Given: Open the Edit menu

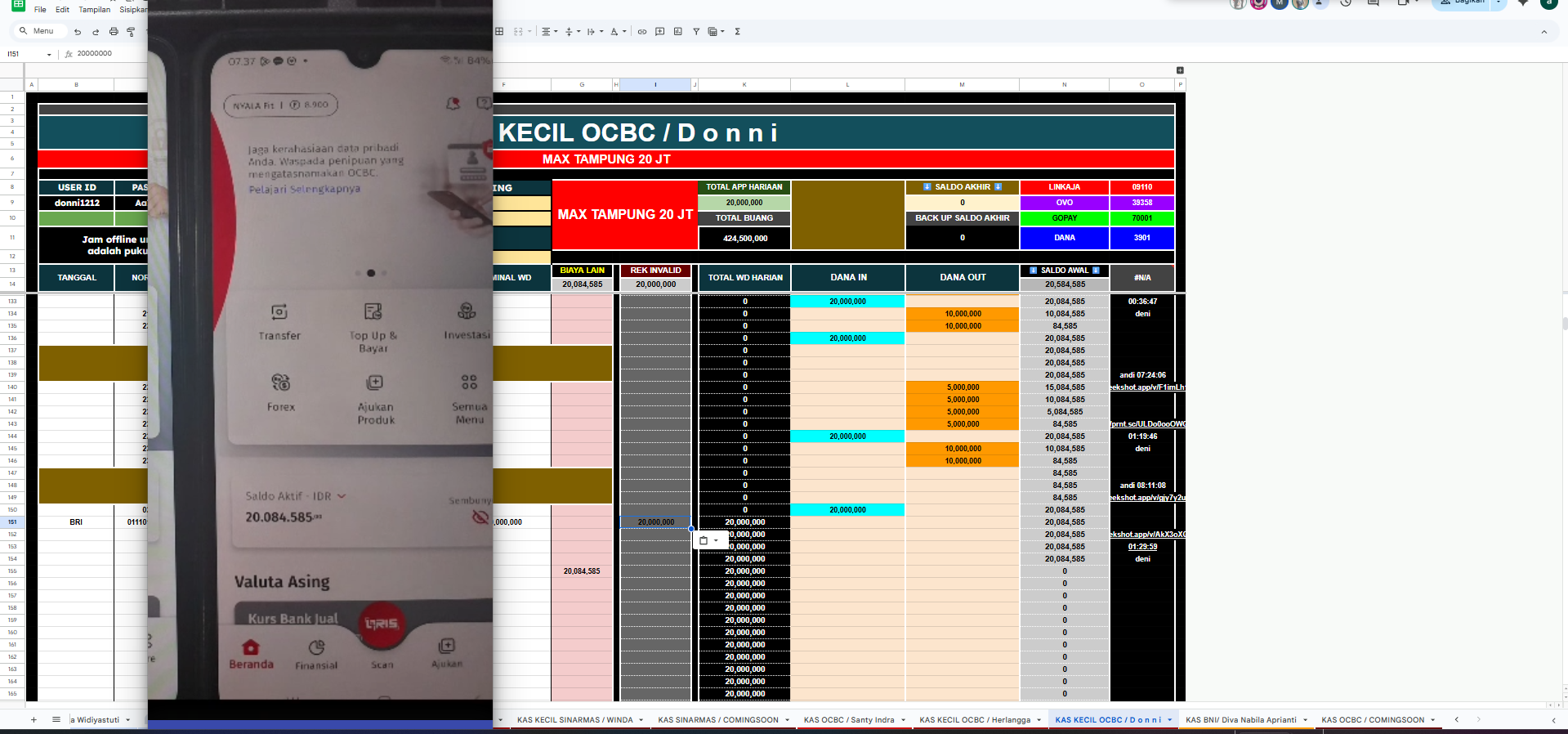Looking at the screenshot, I should click(62, 10).
